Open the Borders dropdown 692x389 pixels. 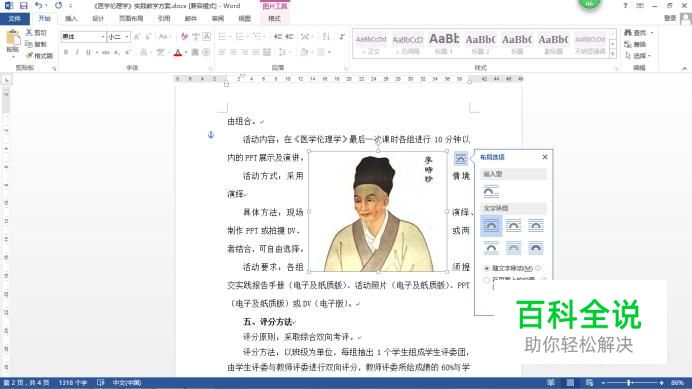click(x=329, y=53)
